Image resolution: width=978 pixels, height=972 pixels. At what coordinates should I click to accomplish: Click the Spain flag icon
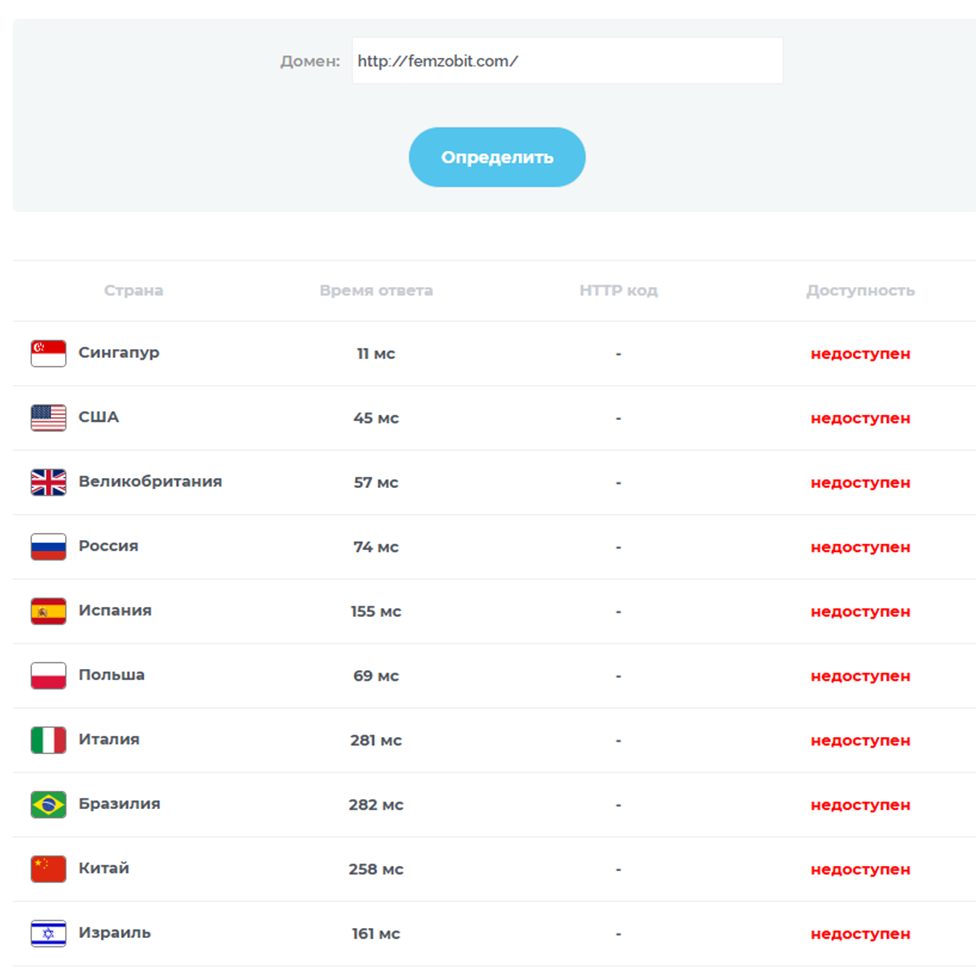point(48,611)
